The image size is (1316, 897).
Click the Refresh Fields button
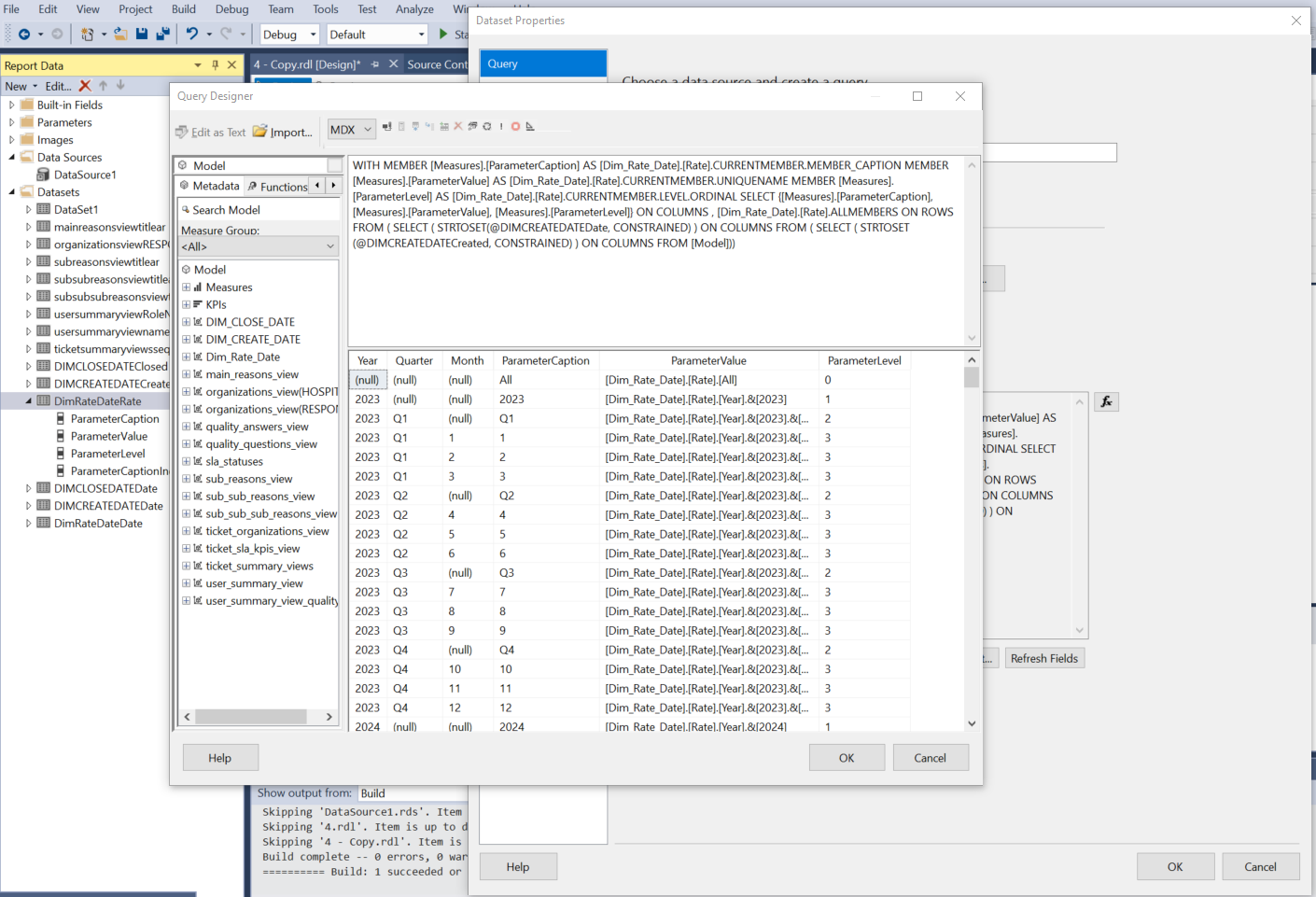[x=1043, y=658]
